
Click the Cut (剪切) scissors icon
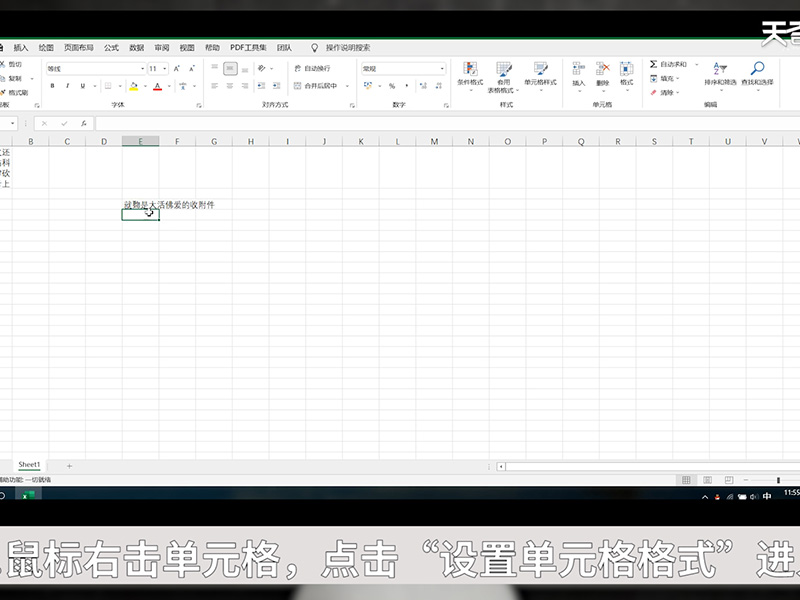[x=3, y=64]
